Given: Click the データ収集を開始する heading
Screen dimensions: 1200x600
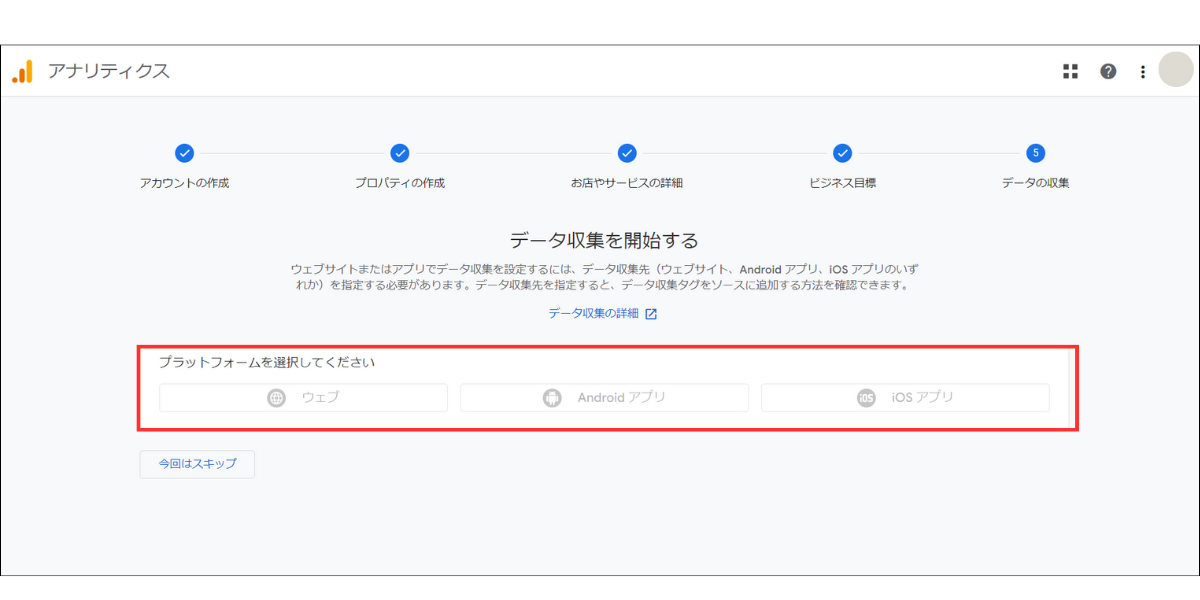Looking at the screenshot, I should [x=604, y=240].
